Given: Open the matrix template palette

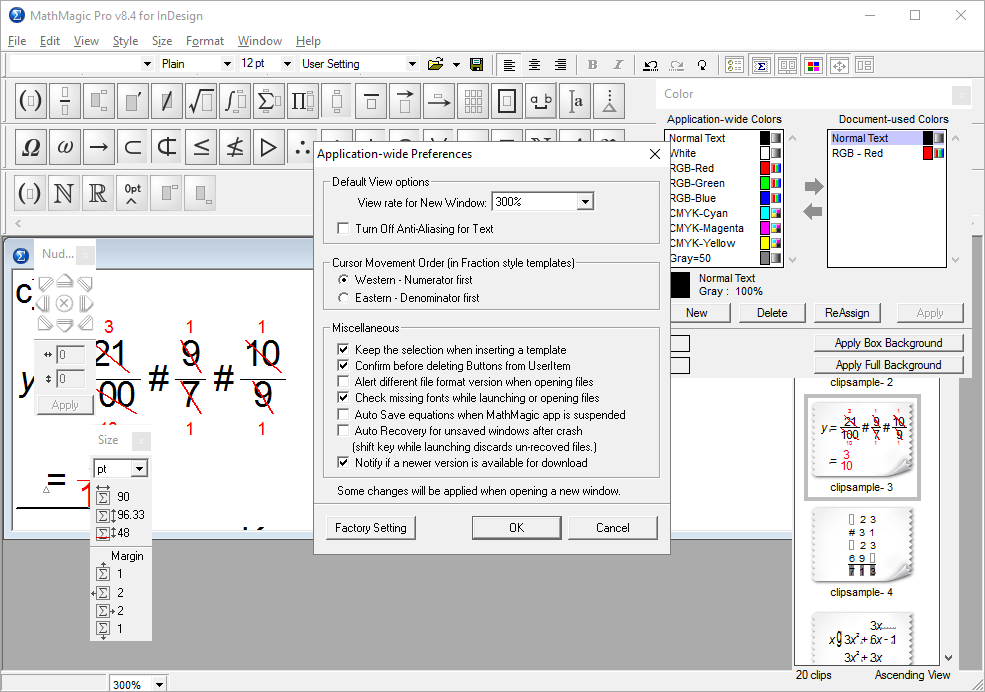Looking at the screenshot, I should [x=473, y=100].
